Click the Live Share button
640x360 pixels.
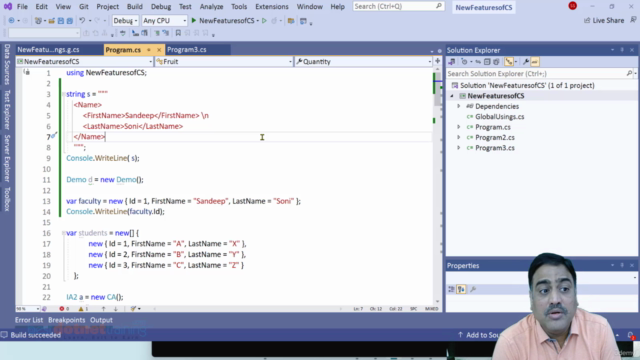(x=604, y=20)
